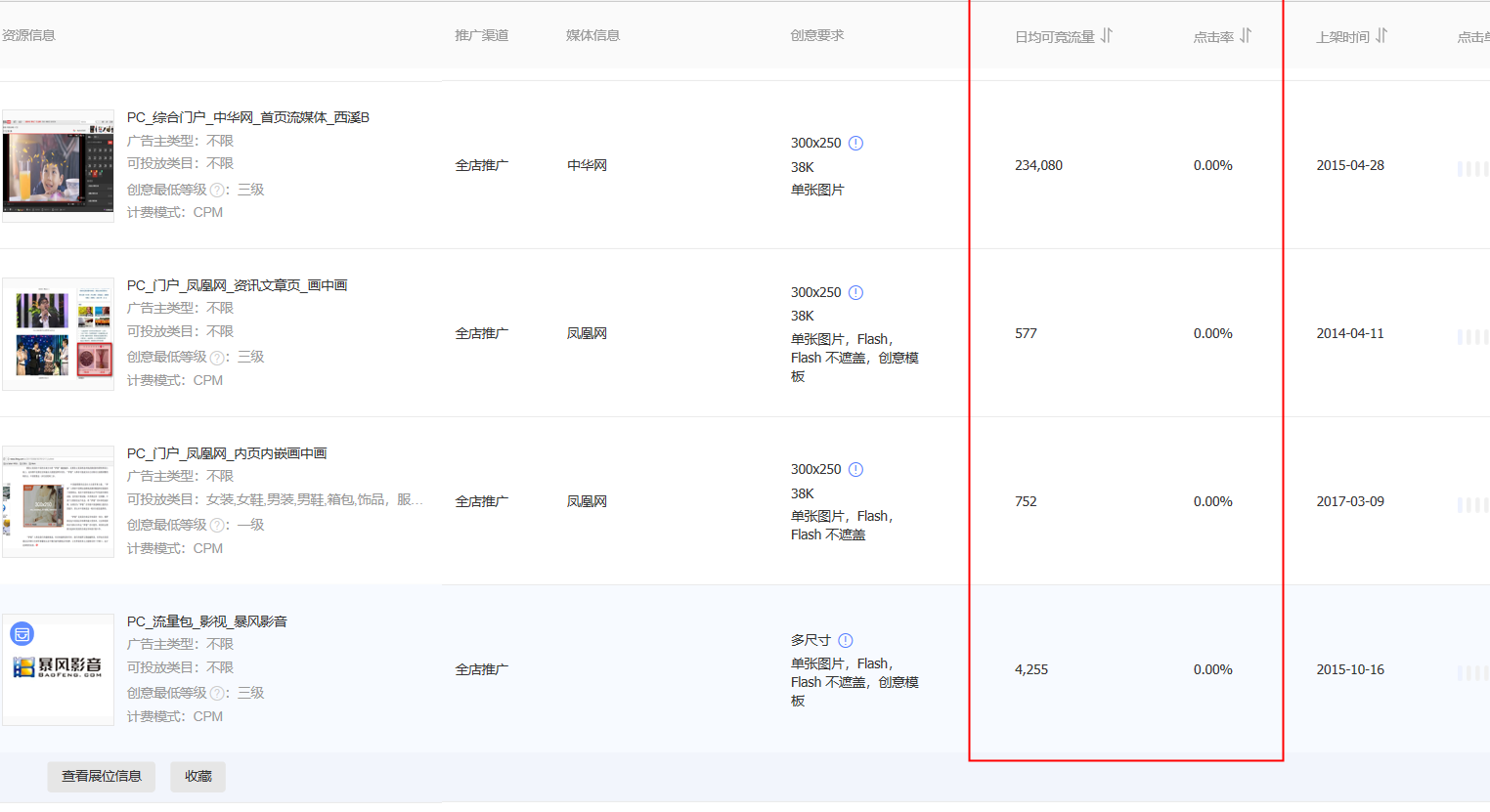Select the blue check badge on 暴风影音 thumbnail
The width and height of the screenshot is (1490, 812).
(22, 634)
